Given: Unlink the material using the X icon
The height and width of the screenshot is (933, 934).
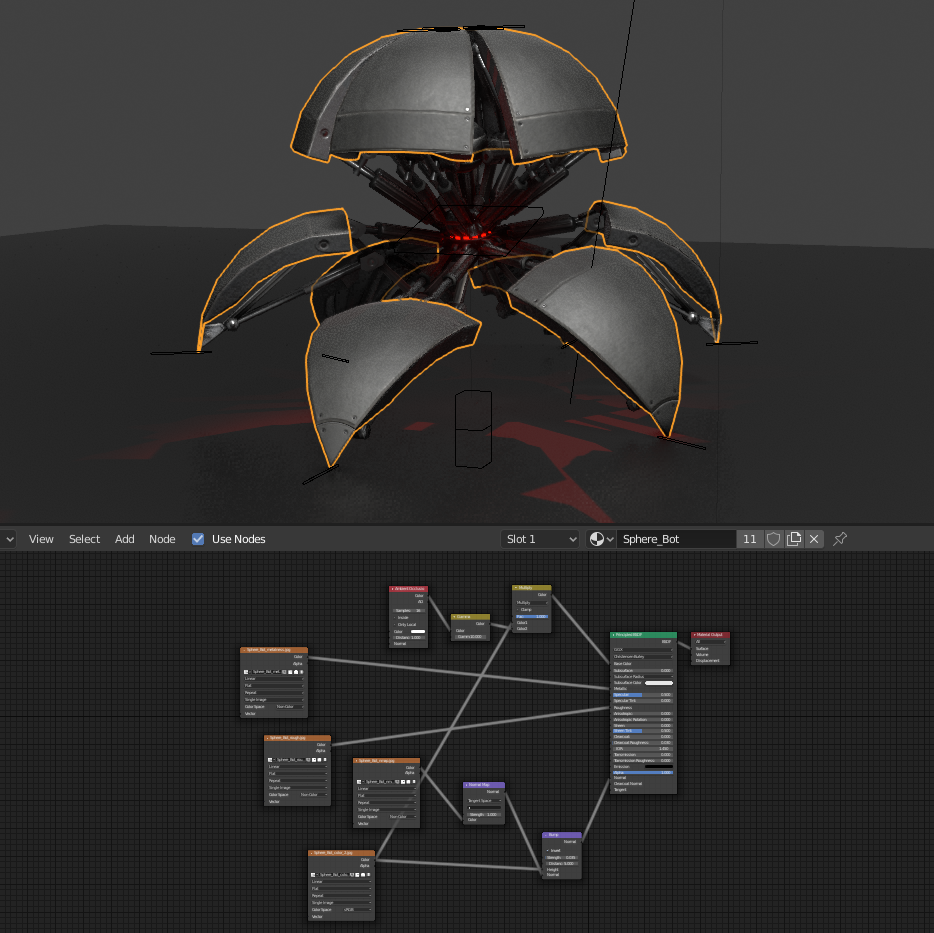Looking at the screenshot, I should [x=813, y=539].
